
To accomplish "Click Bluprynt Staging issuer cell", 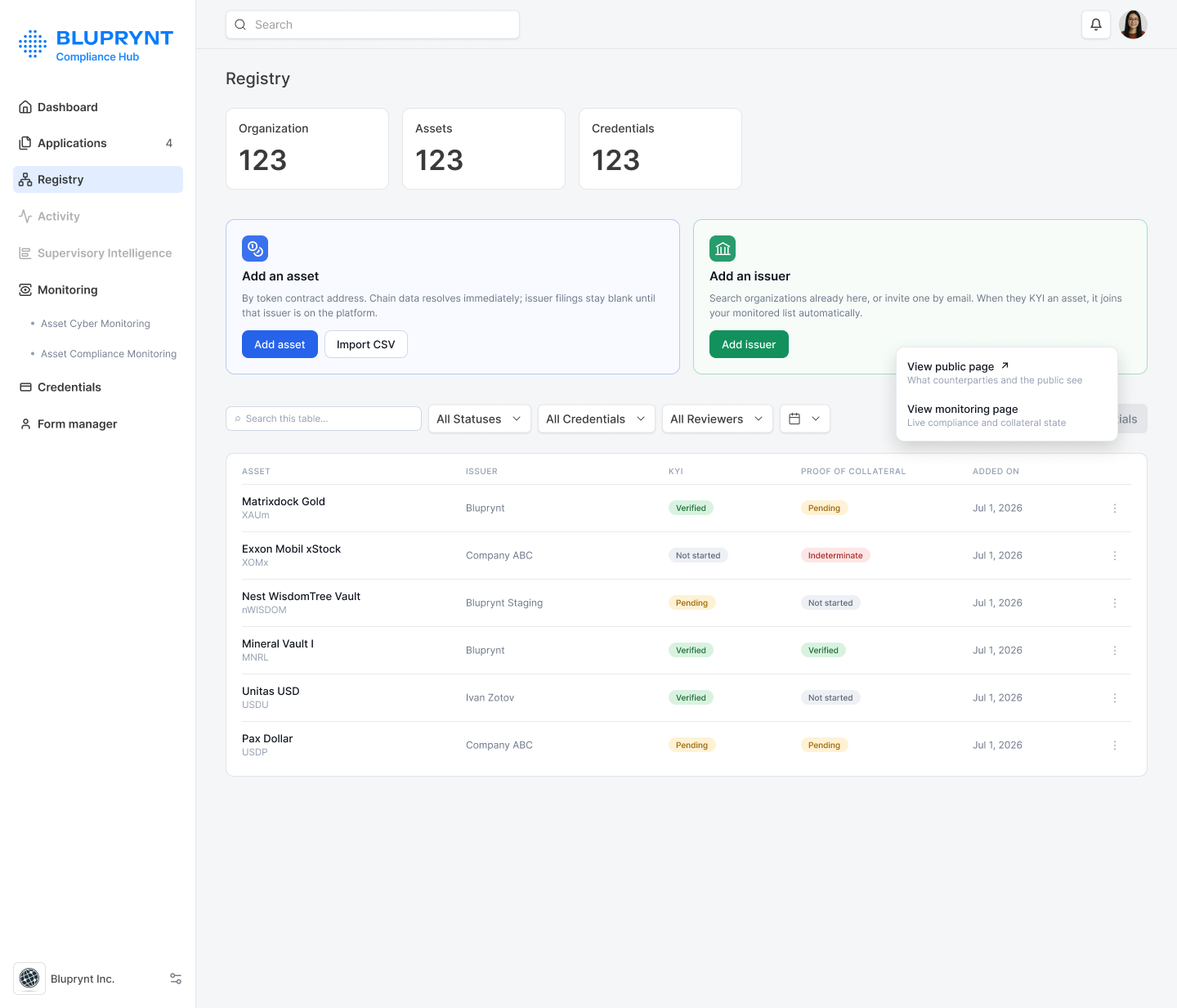I will tap(504, 603).
